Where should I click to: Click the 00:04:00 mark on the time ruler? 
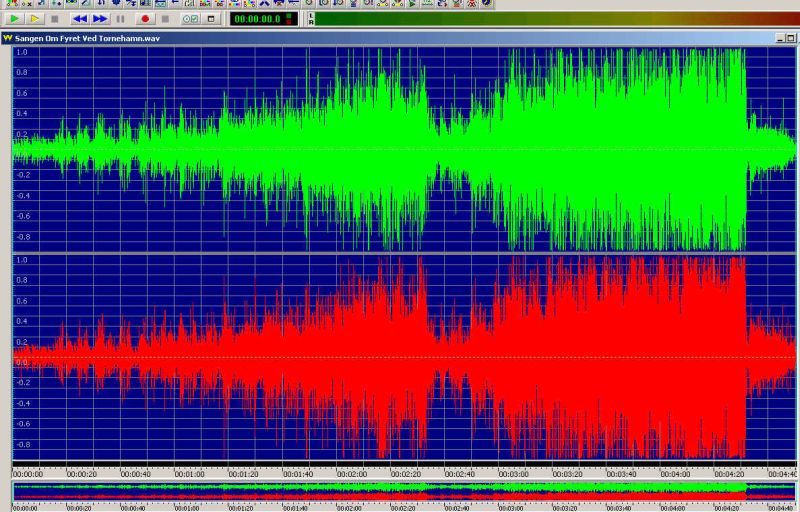[675, 473]
